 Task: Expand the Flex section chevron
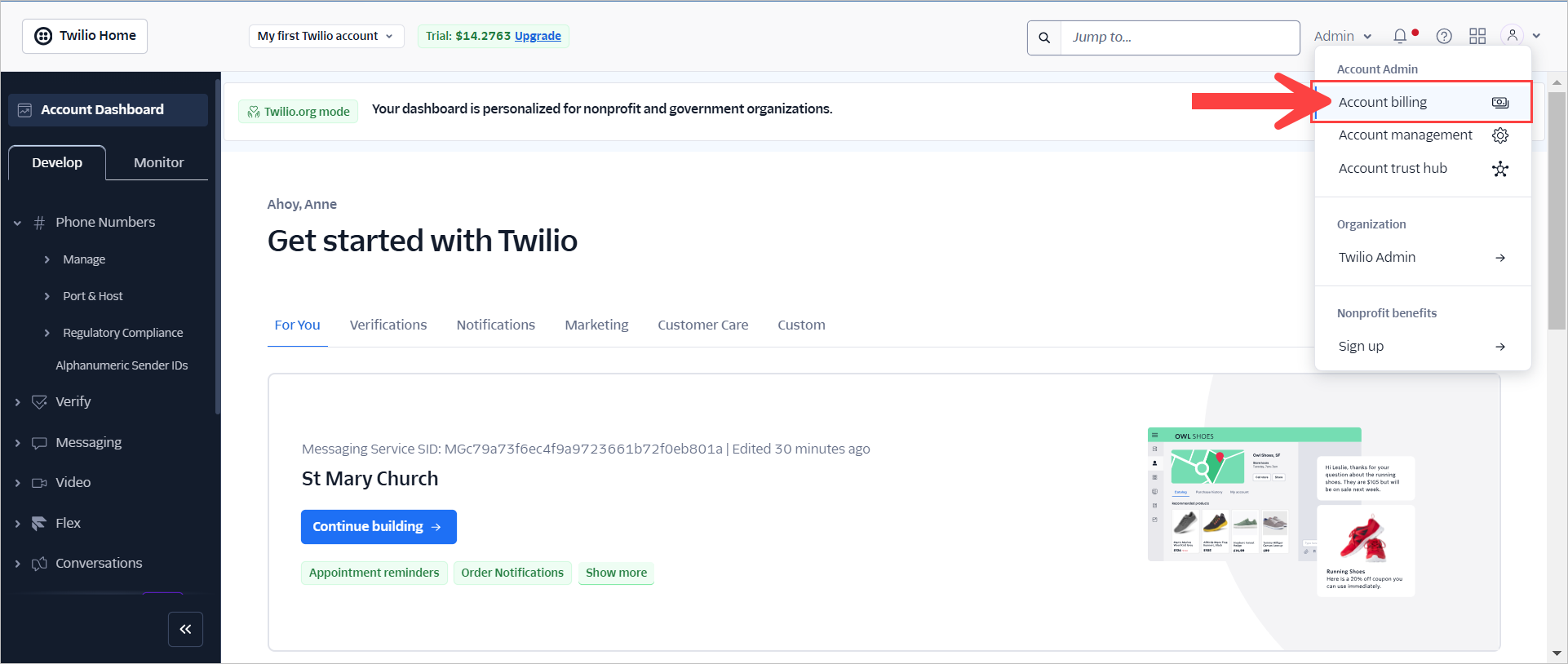point(17,524)
